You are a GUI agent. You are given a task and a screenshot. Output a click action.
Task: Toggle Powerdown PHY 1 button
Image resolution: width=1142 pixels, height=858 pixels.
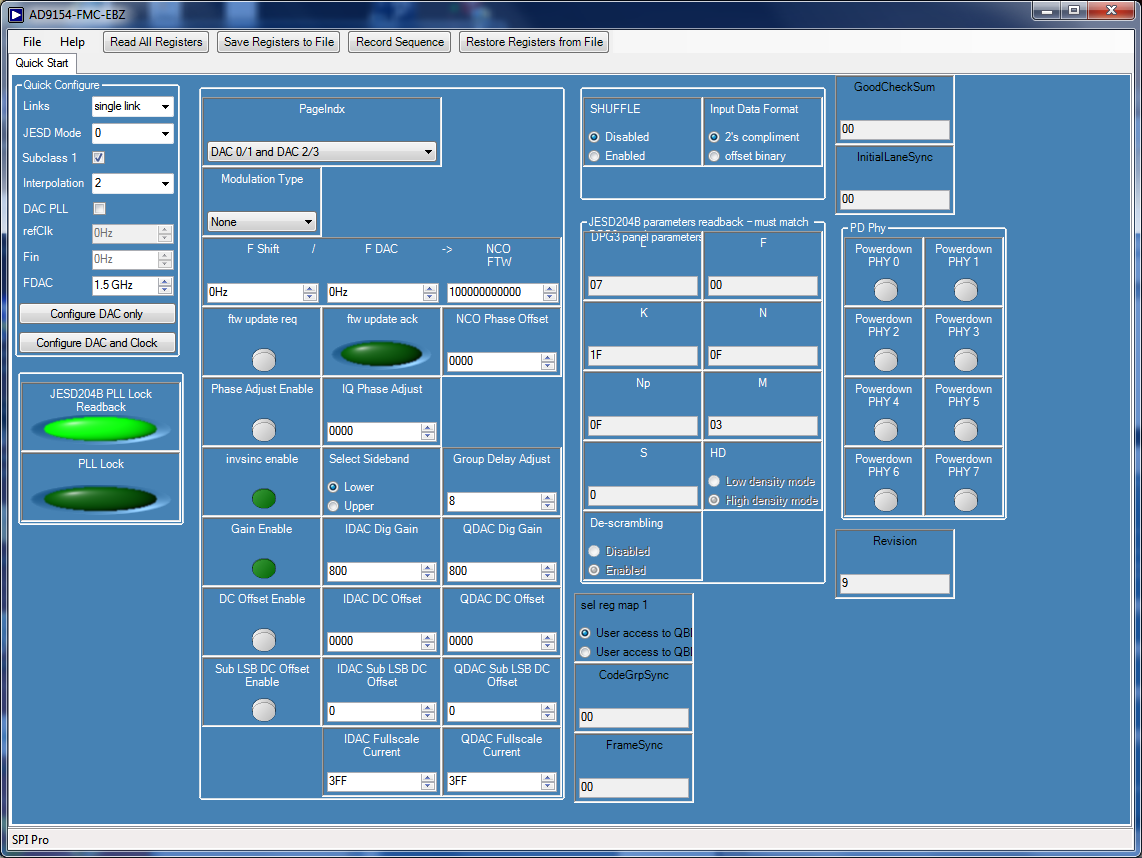pyautogui.click(x=966, y=290)
